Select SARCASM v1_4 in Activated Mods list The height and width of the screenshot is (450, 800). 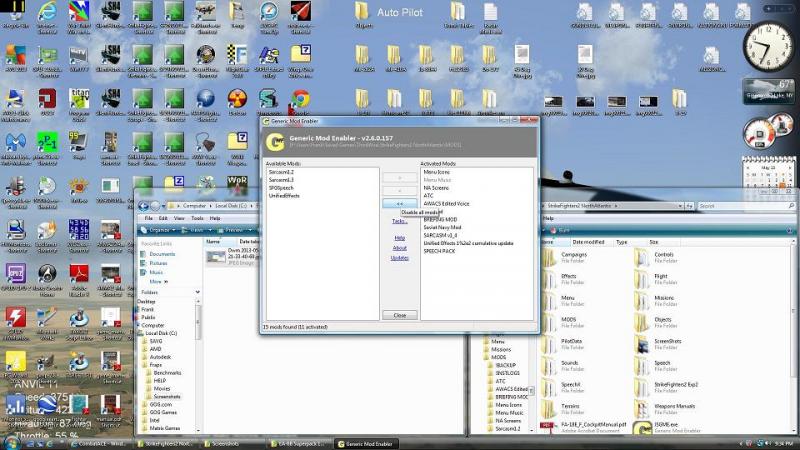pos(440,235)
